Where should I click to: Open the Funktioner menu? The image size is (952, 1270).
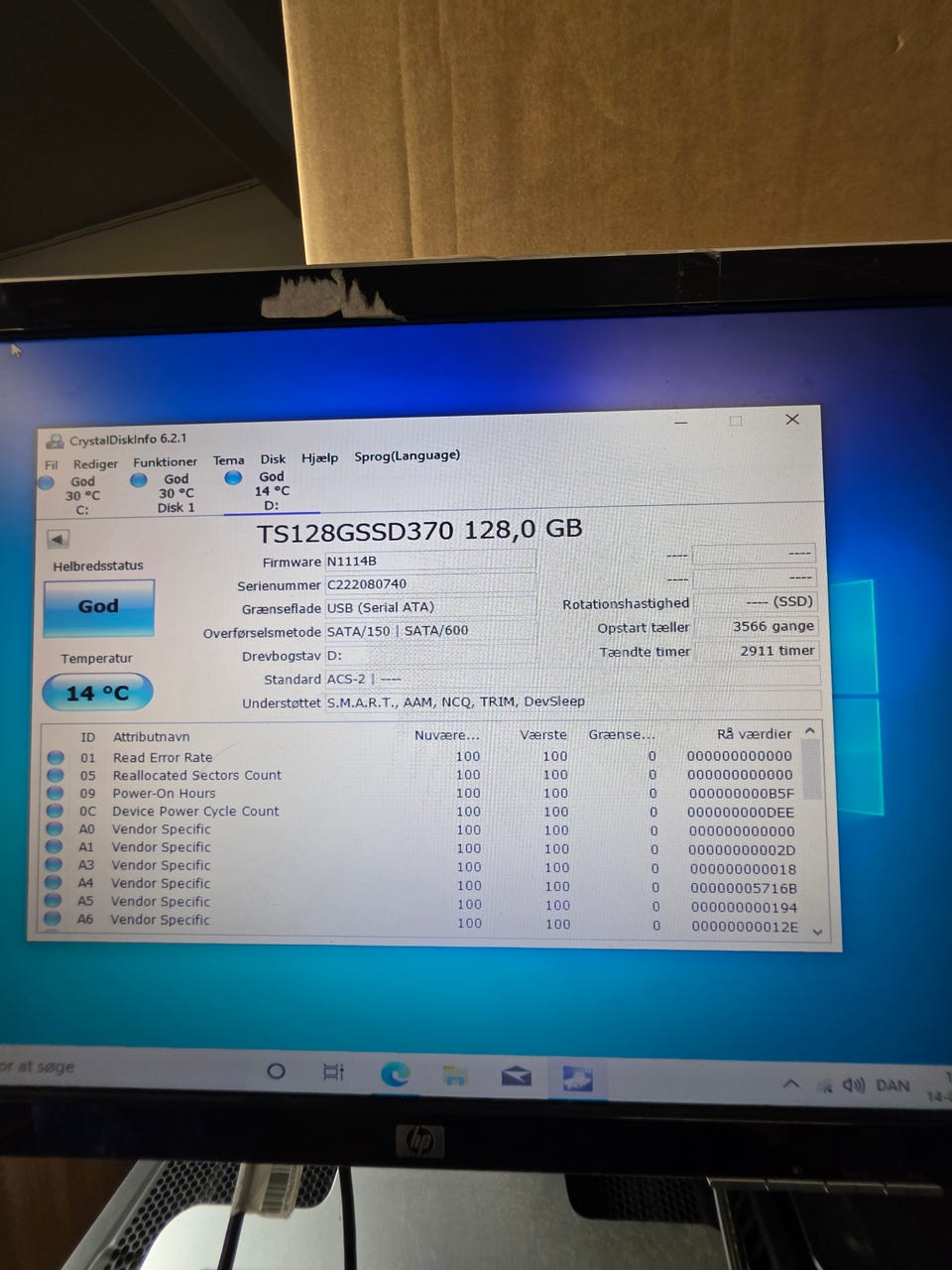[165, 461]
